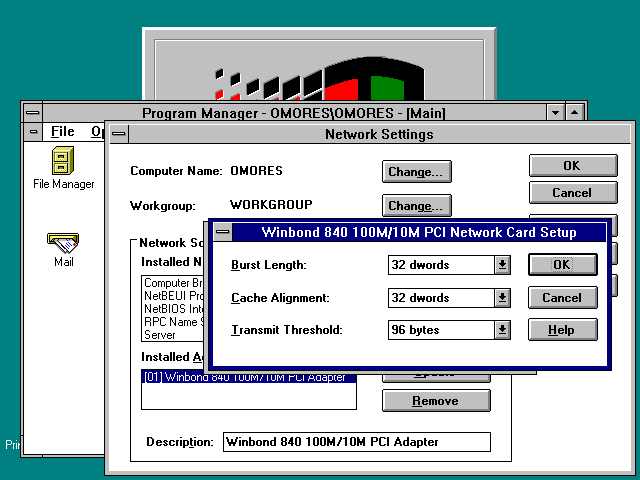Viewport: 640px width, 480px height.
Task: Select Computer Browser entry in software list
Action: pos(173,283)
